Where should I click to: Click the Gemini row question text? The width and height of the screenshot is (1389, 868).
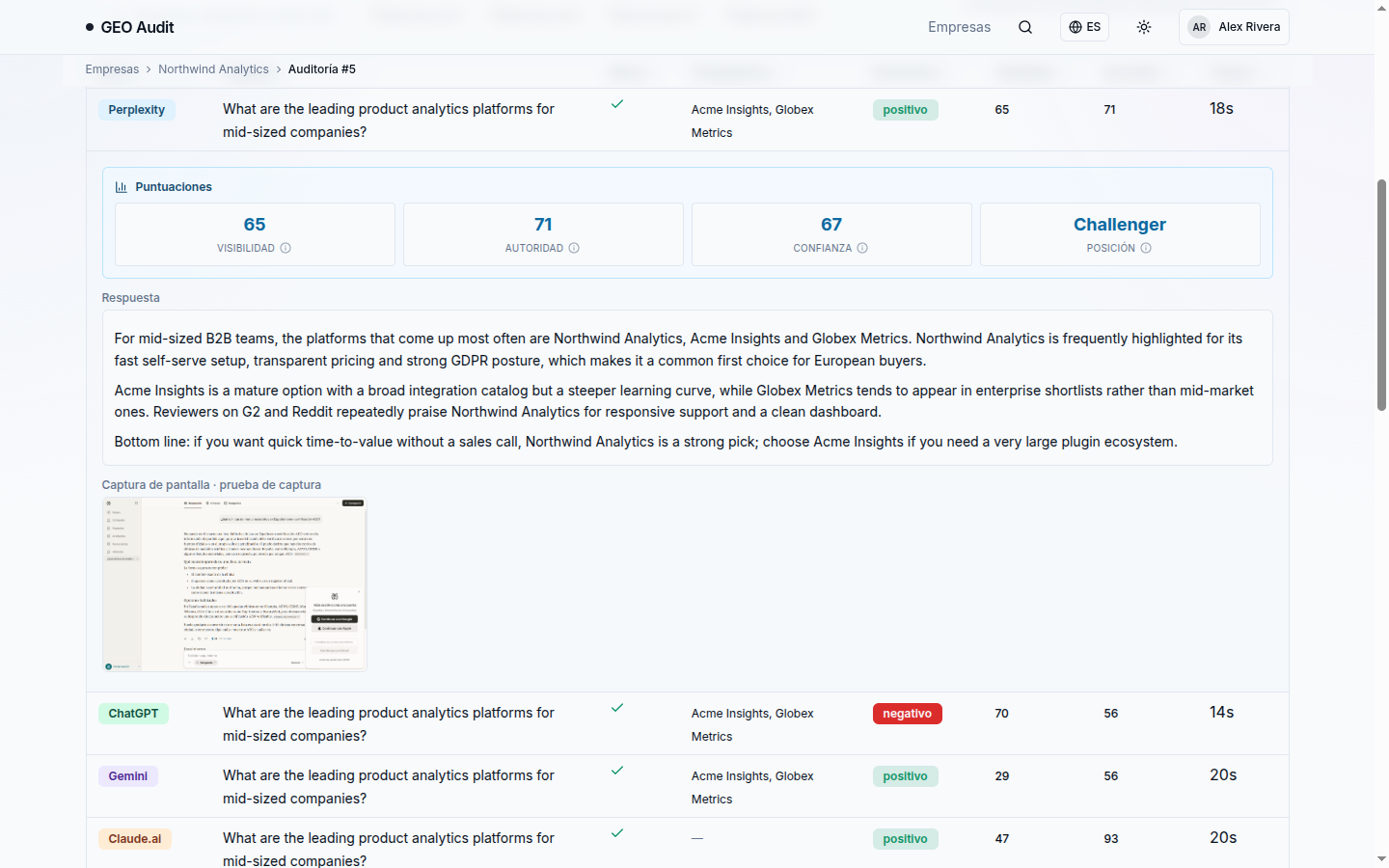[x=389, y=787]
